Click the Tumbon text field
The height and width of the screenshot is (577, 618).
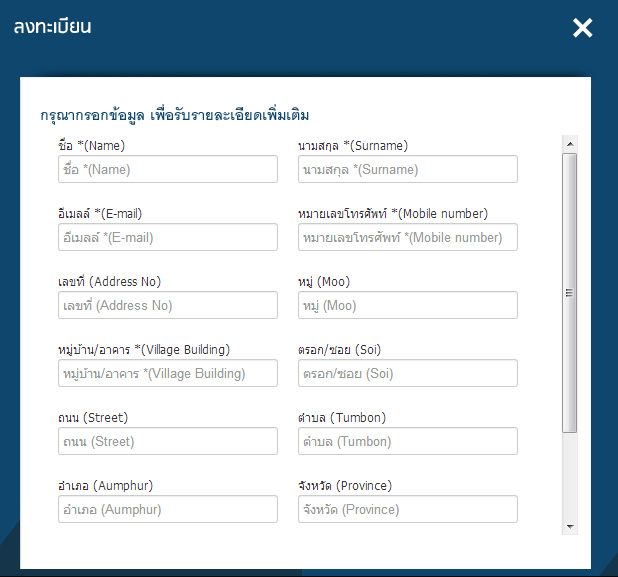408,442
